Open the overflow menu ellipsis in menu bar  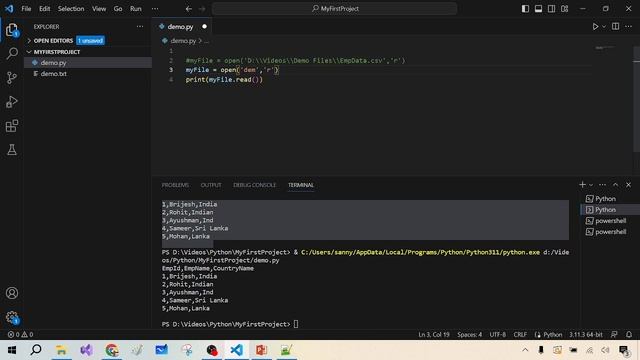(155, 9)
